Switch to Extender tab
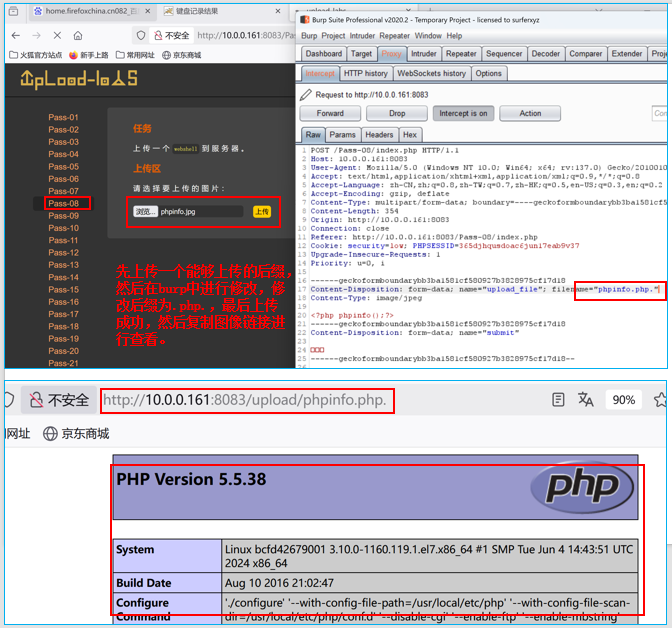The height and width of the screenshot is (628, 672). coord(627,54)
